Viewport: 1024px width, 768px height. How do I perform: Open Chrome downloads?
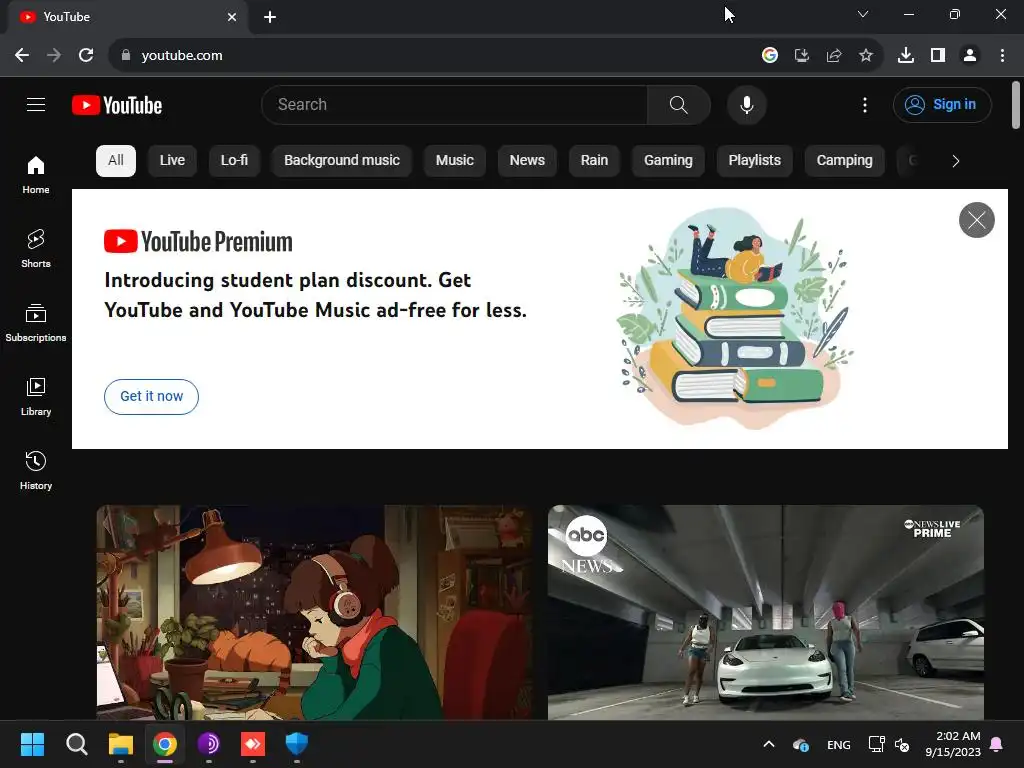[x=906, y=56]
